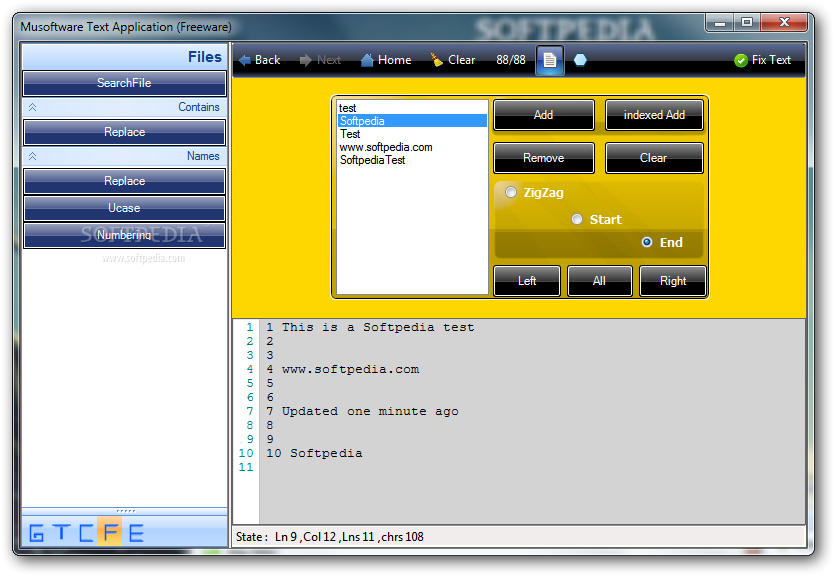Select the End radio option
835x576 pixels.
pos(662,242)
